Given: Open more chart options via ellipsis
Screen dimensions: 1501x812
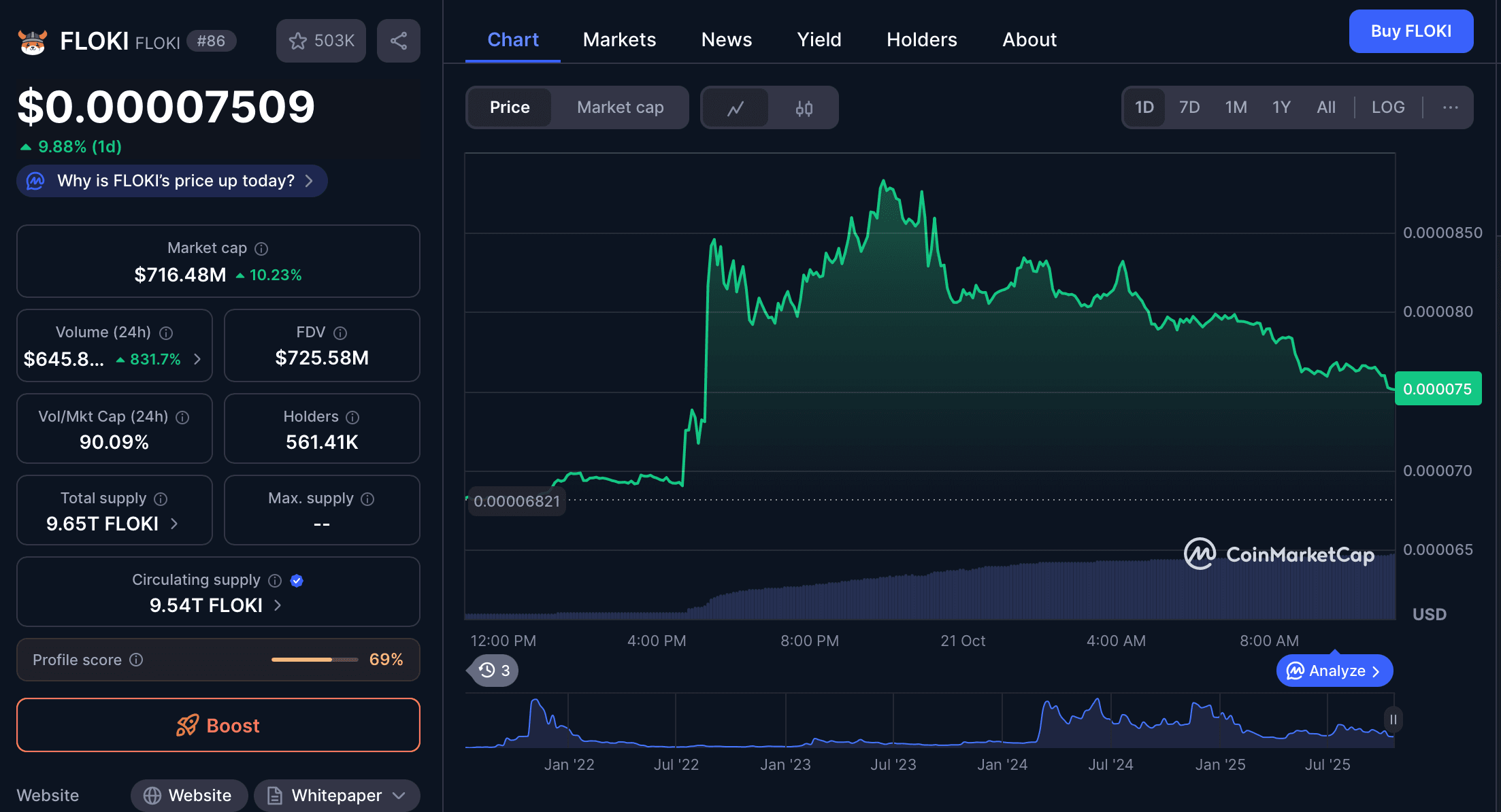Looking at the screenshot, I should tap(1450, 107).
